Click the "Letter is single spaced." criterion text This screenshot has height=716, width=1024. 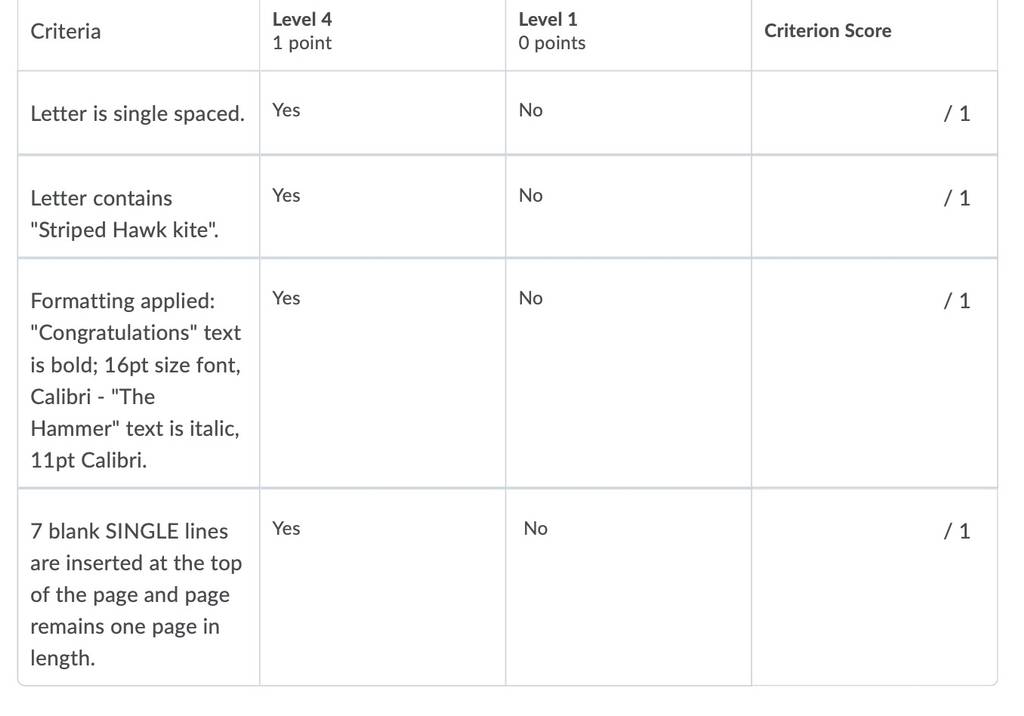tap(138, 114)
